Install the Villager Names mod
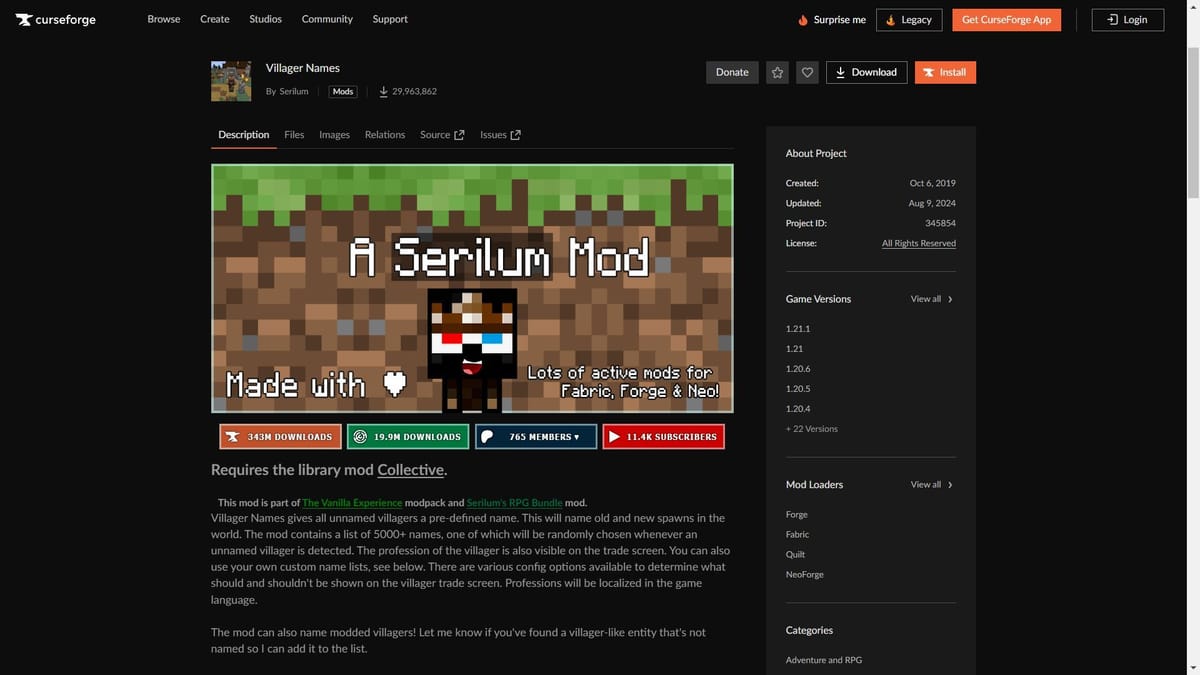 click(x=944, y=72)
